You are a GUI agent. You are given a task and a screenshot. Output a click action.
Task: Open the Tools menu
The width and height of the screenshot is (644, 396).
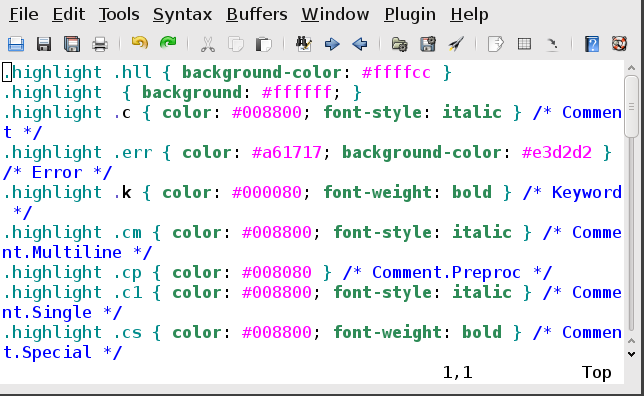tap(119, 15)
